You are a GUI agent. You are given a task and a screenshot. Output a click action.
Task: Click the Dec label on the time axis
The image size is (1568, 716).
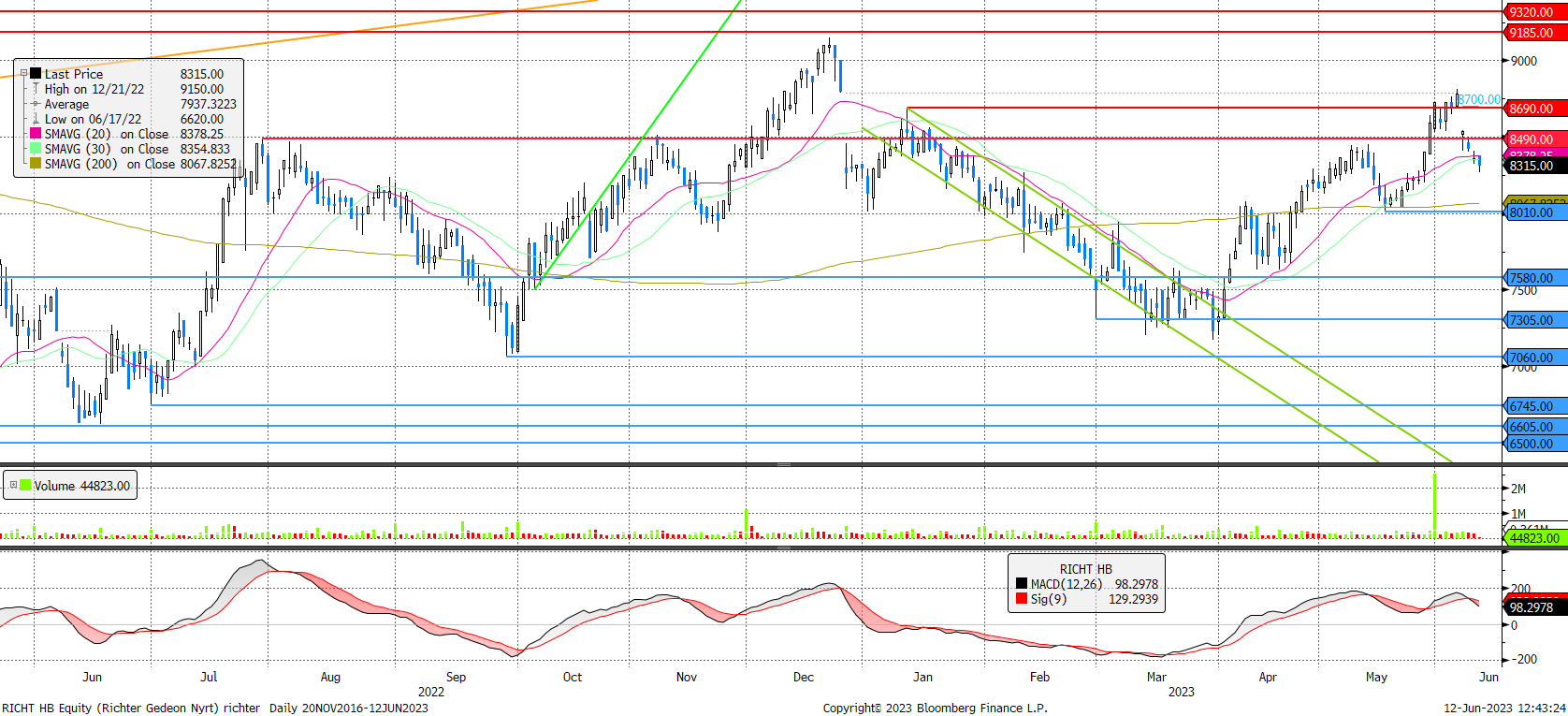tap(804, 677)
